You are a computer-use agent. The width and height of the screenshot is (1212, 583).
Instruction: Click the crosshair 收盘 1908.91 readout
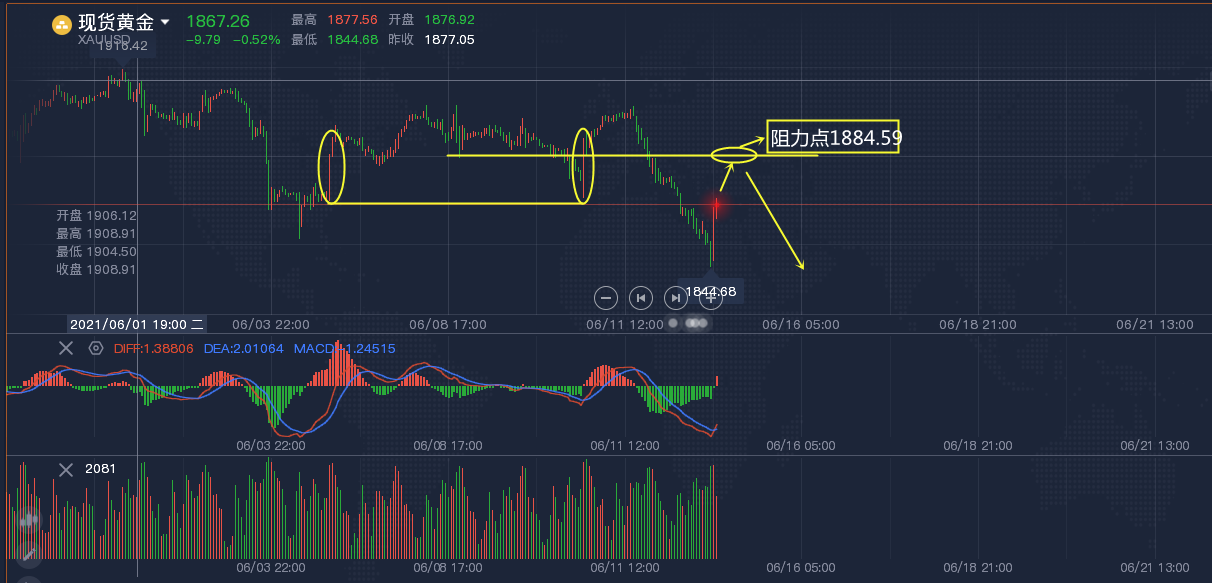point(97,269)
